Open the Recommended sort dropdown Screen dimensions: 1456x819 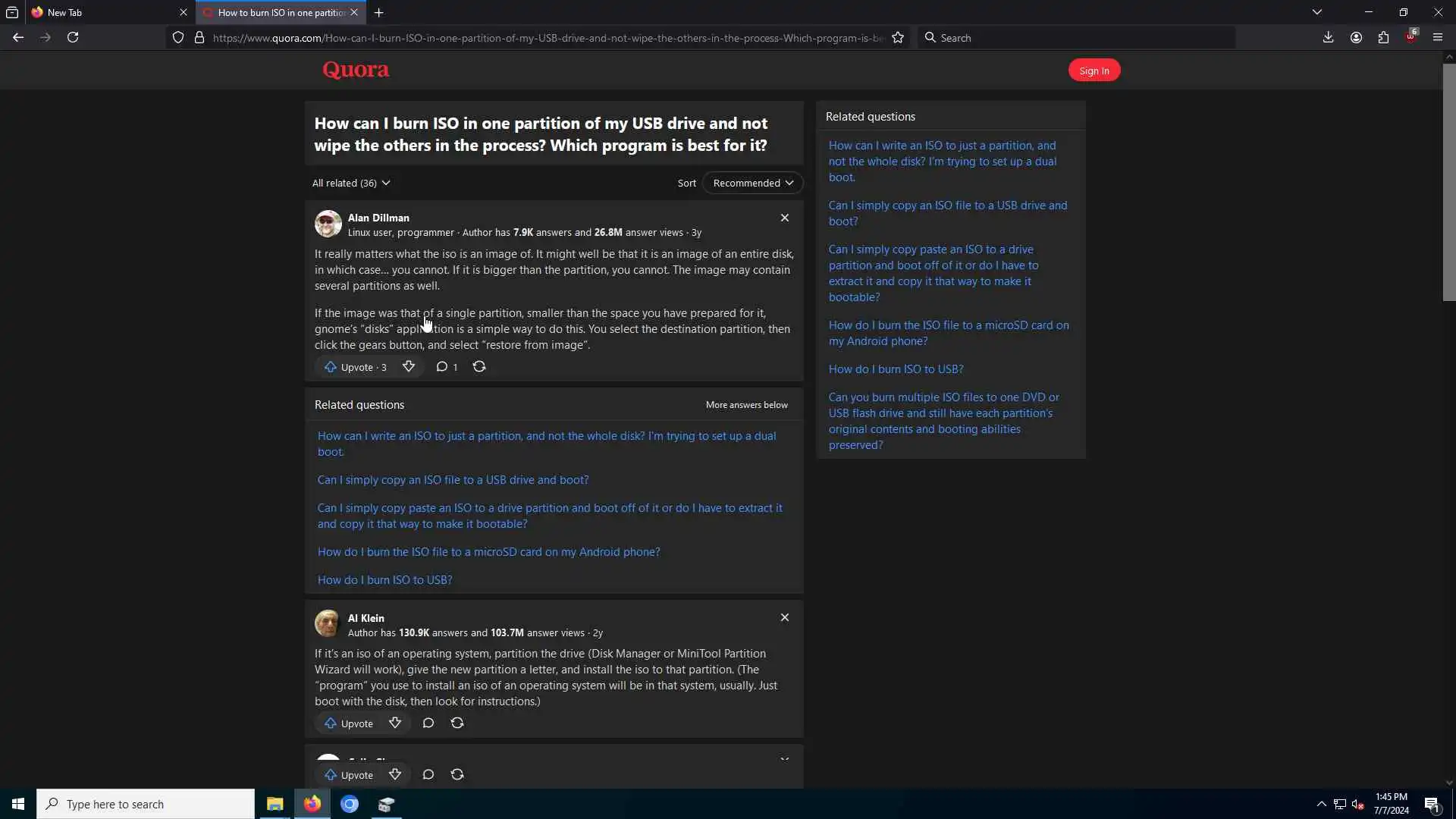(x=752, y=184)
